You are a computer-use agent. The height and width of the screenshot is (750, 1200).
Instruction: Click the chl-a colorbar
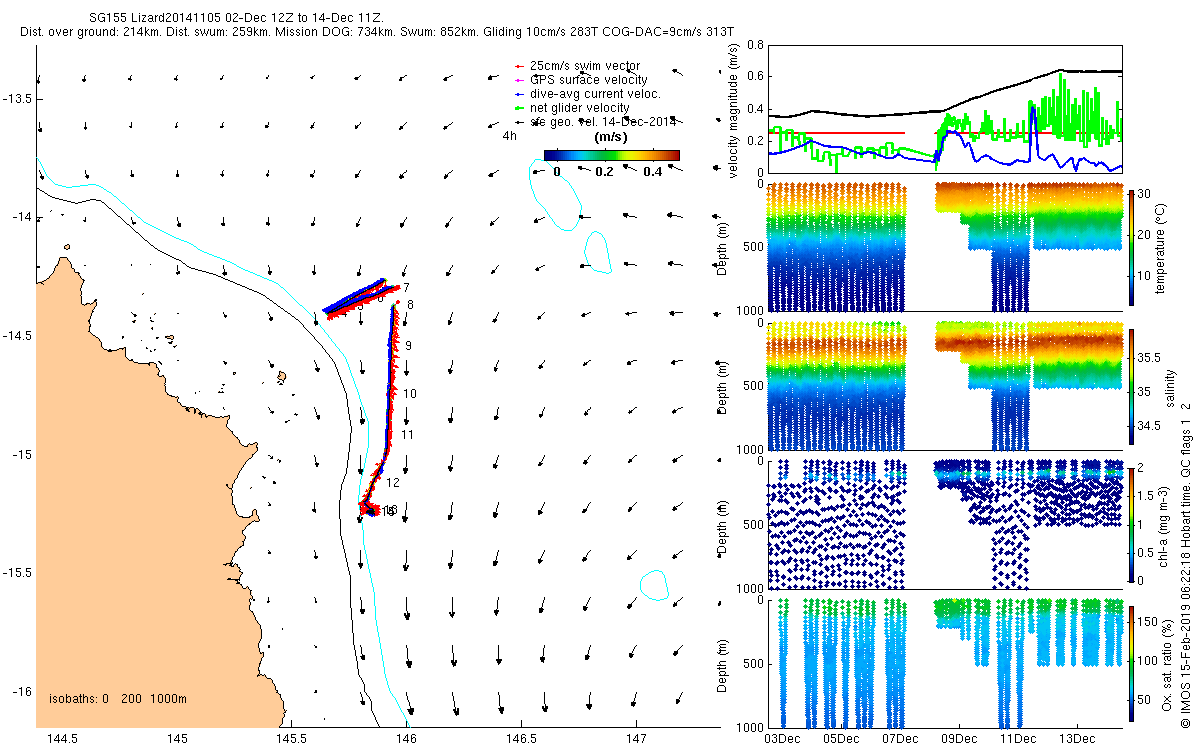(1132, 524)
